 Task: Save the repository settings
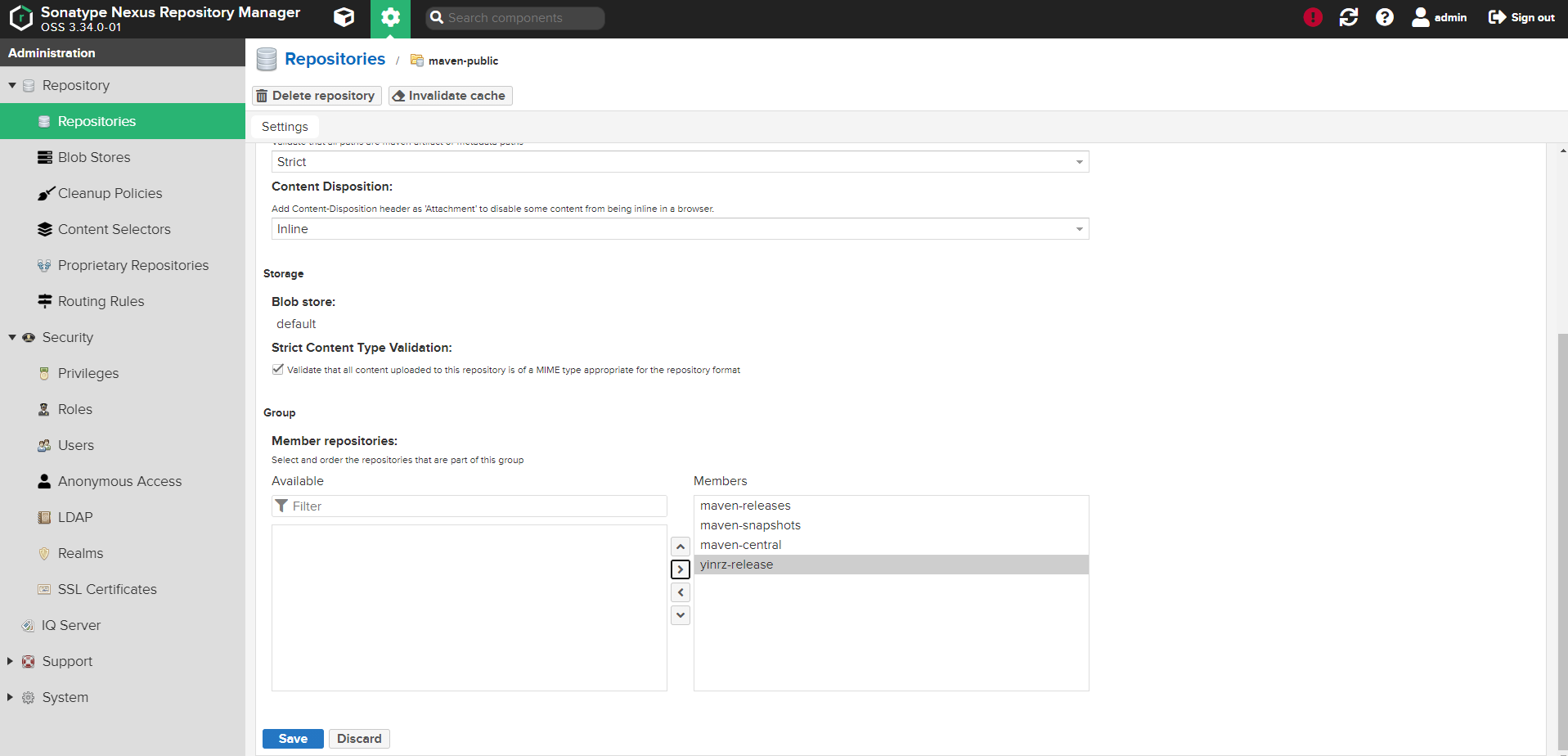(293, 739)
